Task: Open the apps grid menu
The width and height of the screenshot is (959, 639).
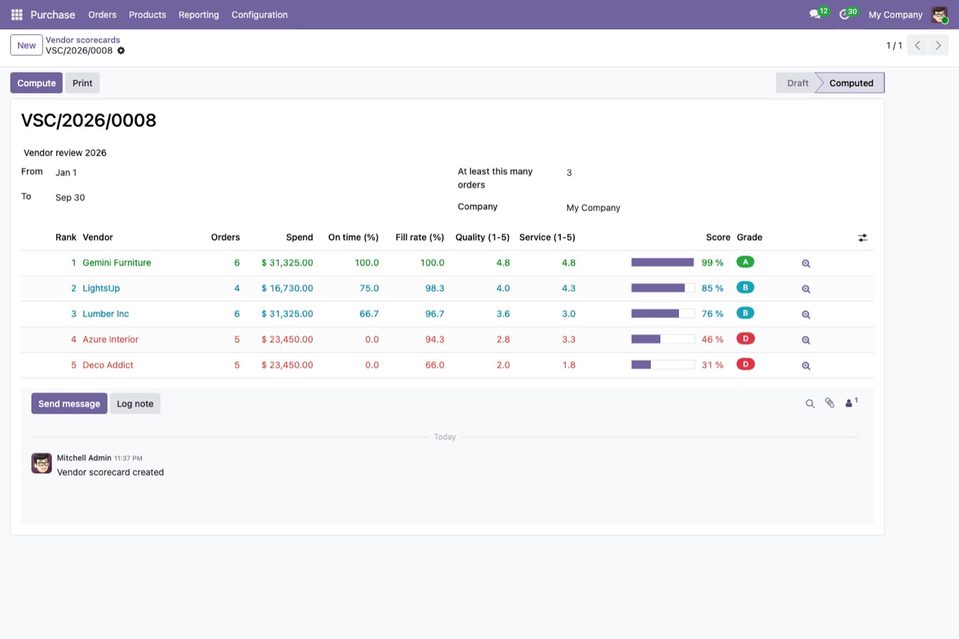Action: coord(17,15)
